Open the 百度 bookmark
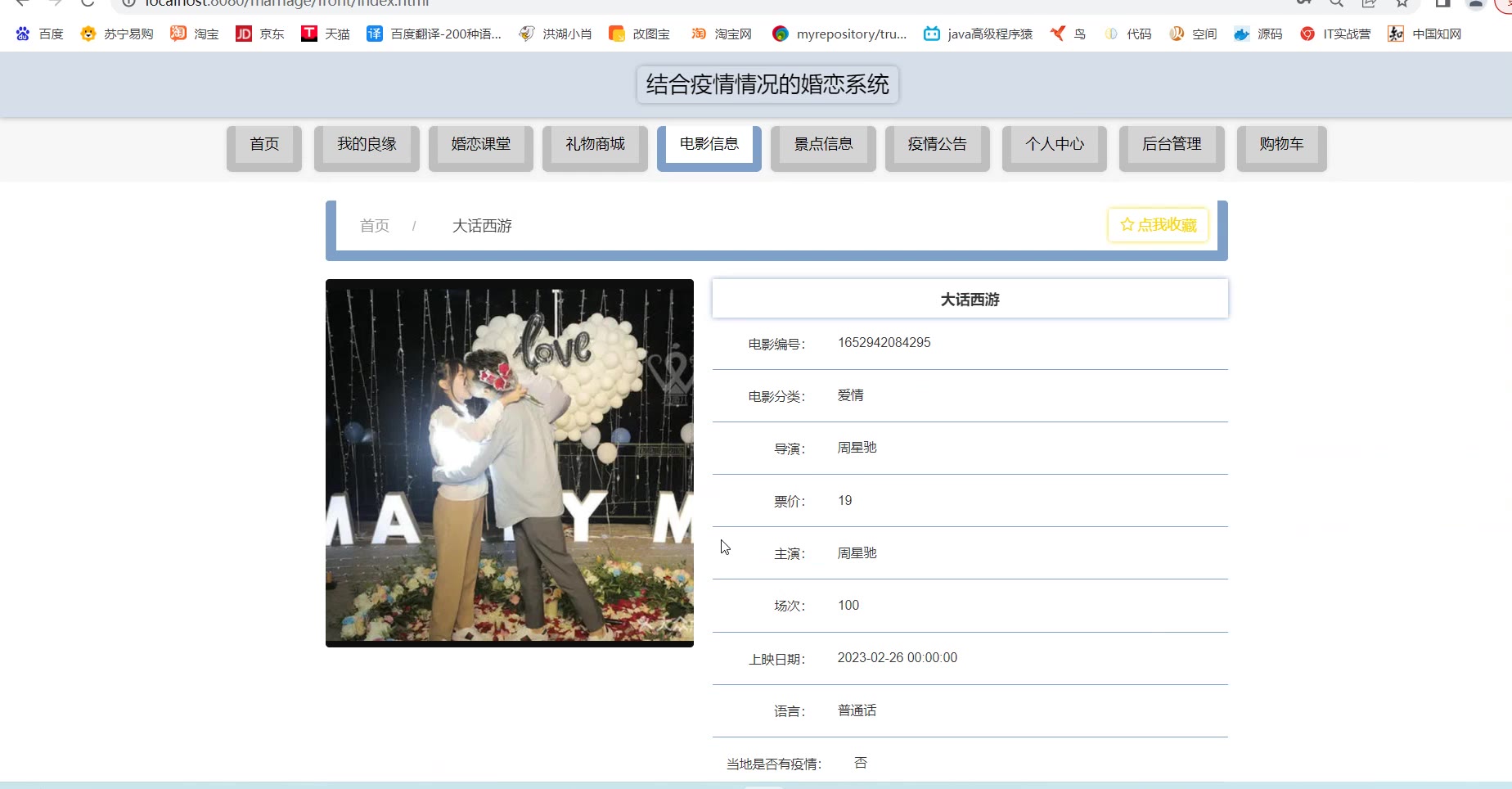Image resolution: width=1512 pixels, height=789 pixels. pyautogui.click(x=39, y=34)
